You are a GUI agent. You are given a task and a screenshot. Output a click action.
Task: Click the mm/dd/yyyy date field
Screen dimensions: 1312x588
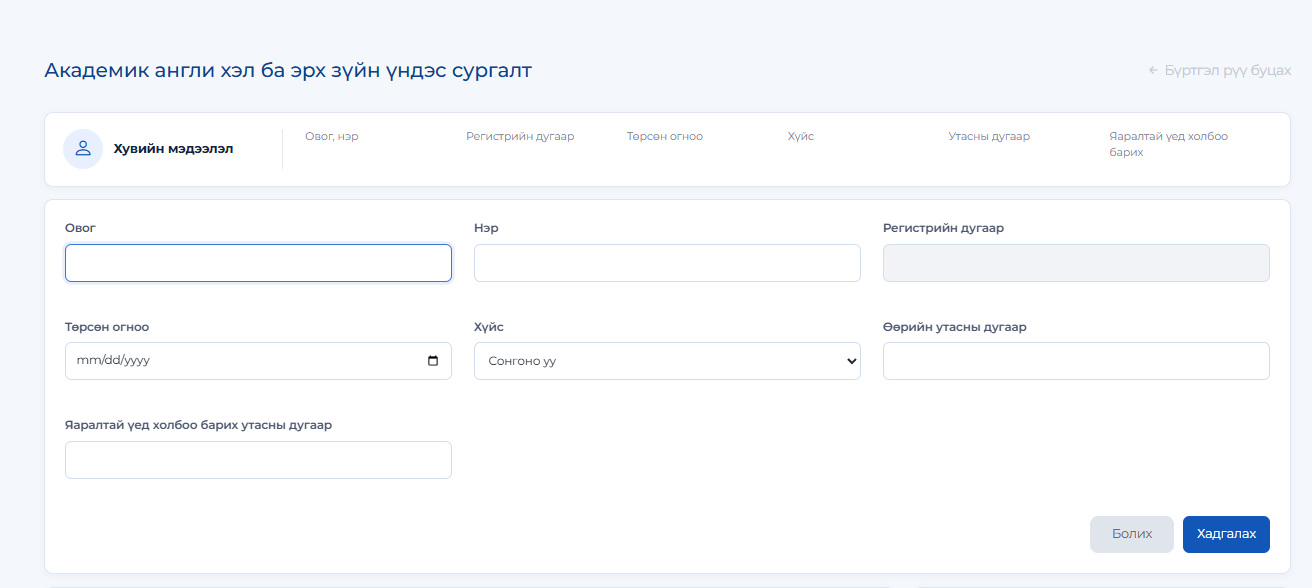coord(258,361)
